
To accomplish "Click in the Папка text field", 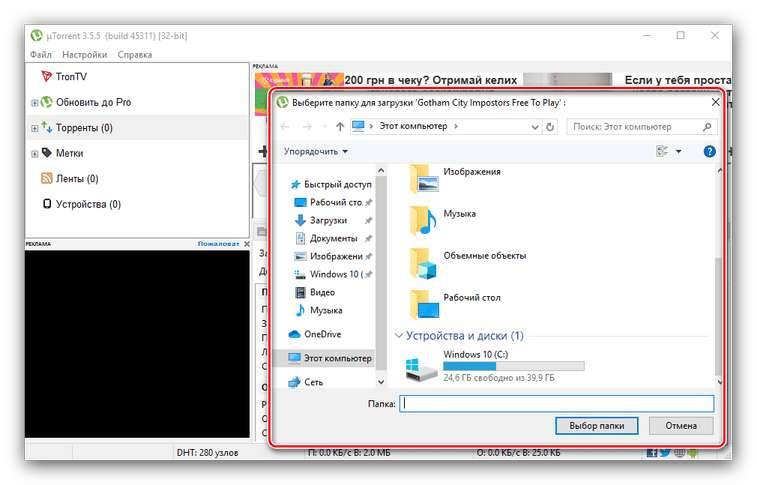I will point(556,404).
